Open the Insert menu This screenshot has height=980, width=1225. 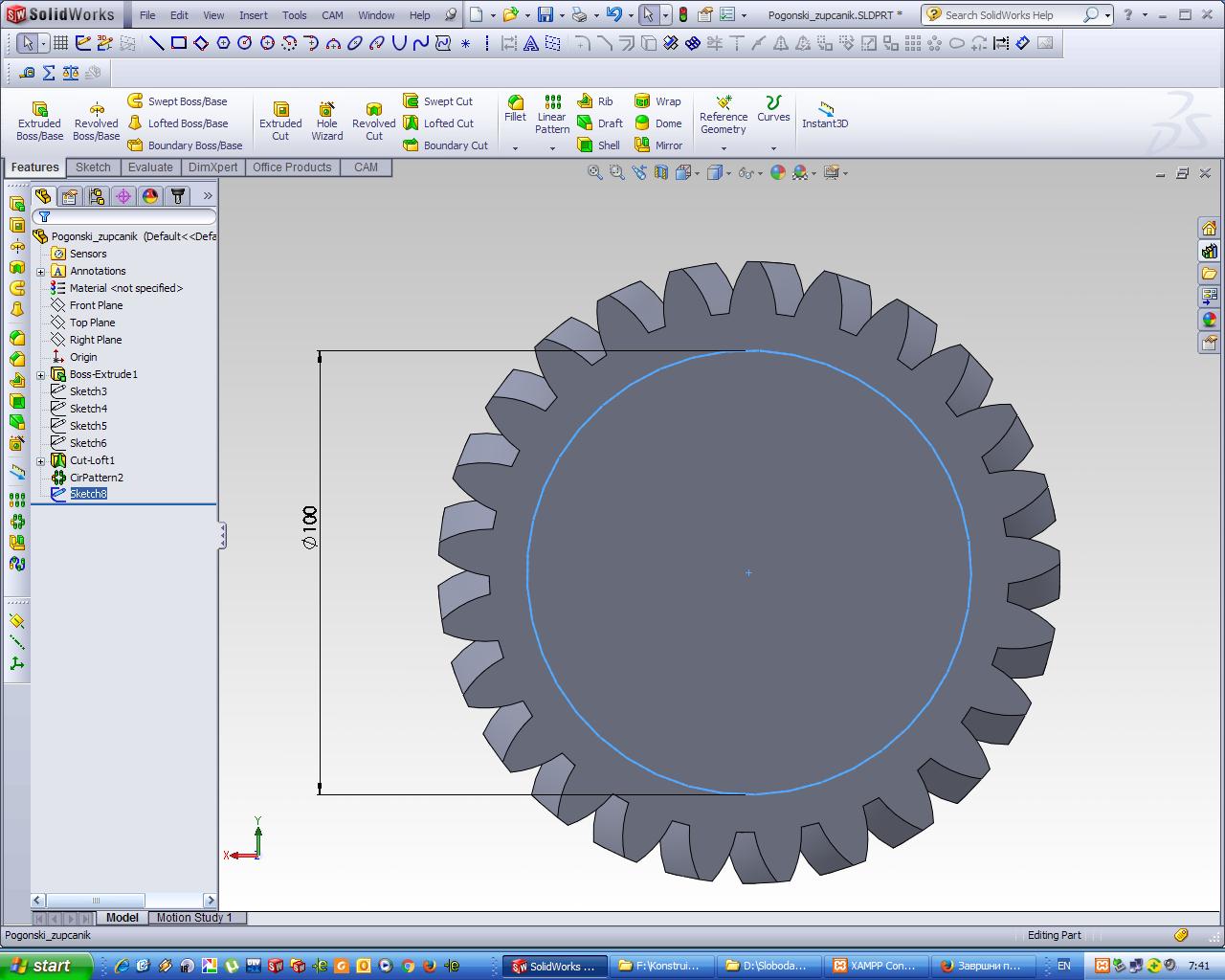point(254,15)
